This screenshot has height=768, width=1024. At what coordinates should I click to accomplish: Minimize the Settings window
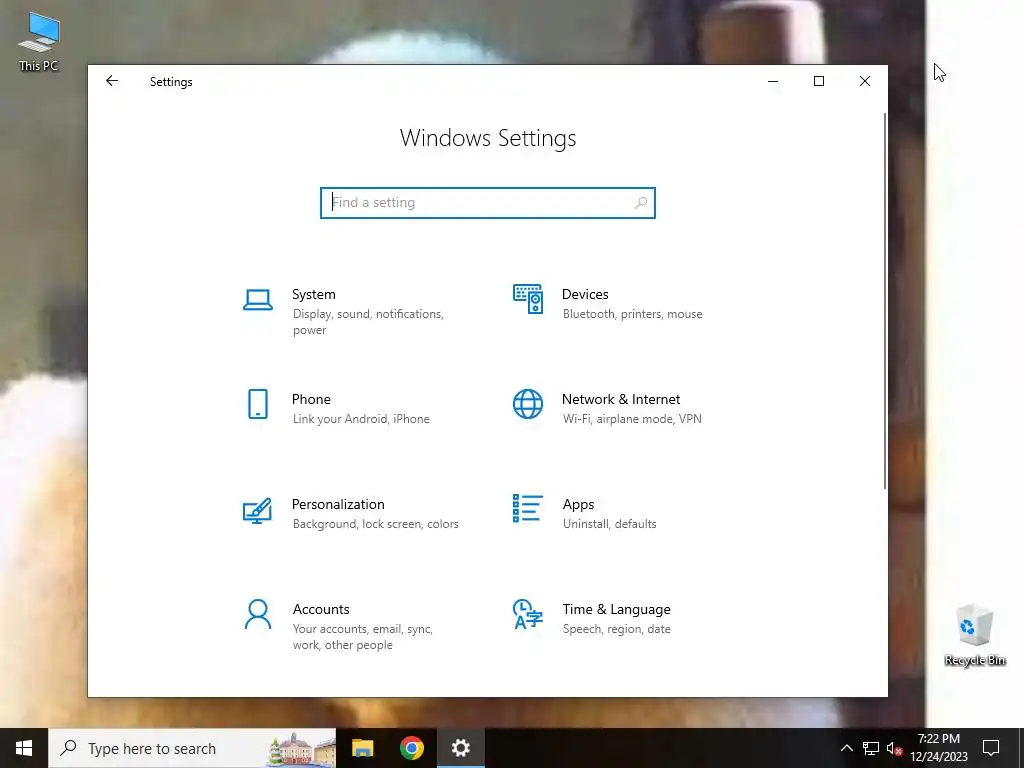(773, 81)
